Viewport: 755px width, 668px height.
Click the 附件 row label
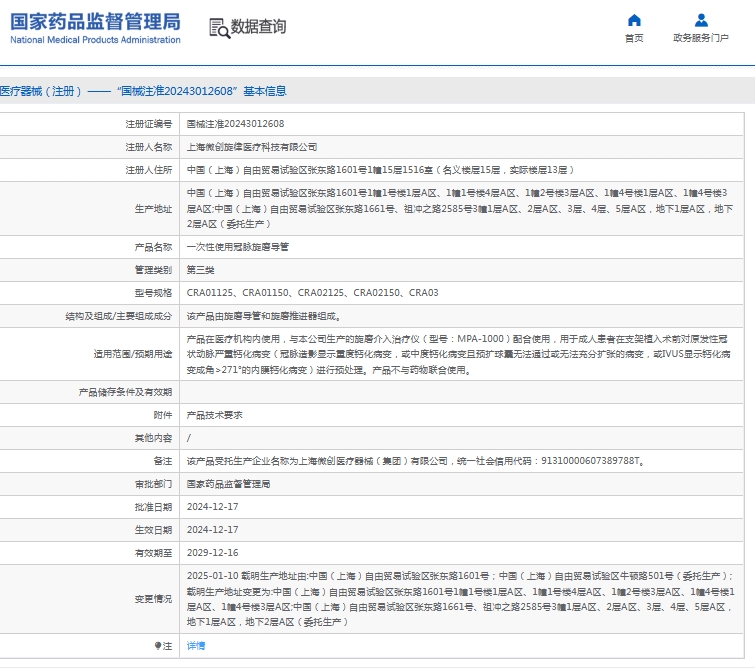(x=163, y=415)
